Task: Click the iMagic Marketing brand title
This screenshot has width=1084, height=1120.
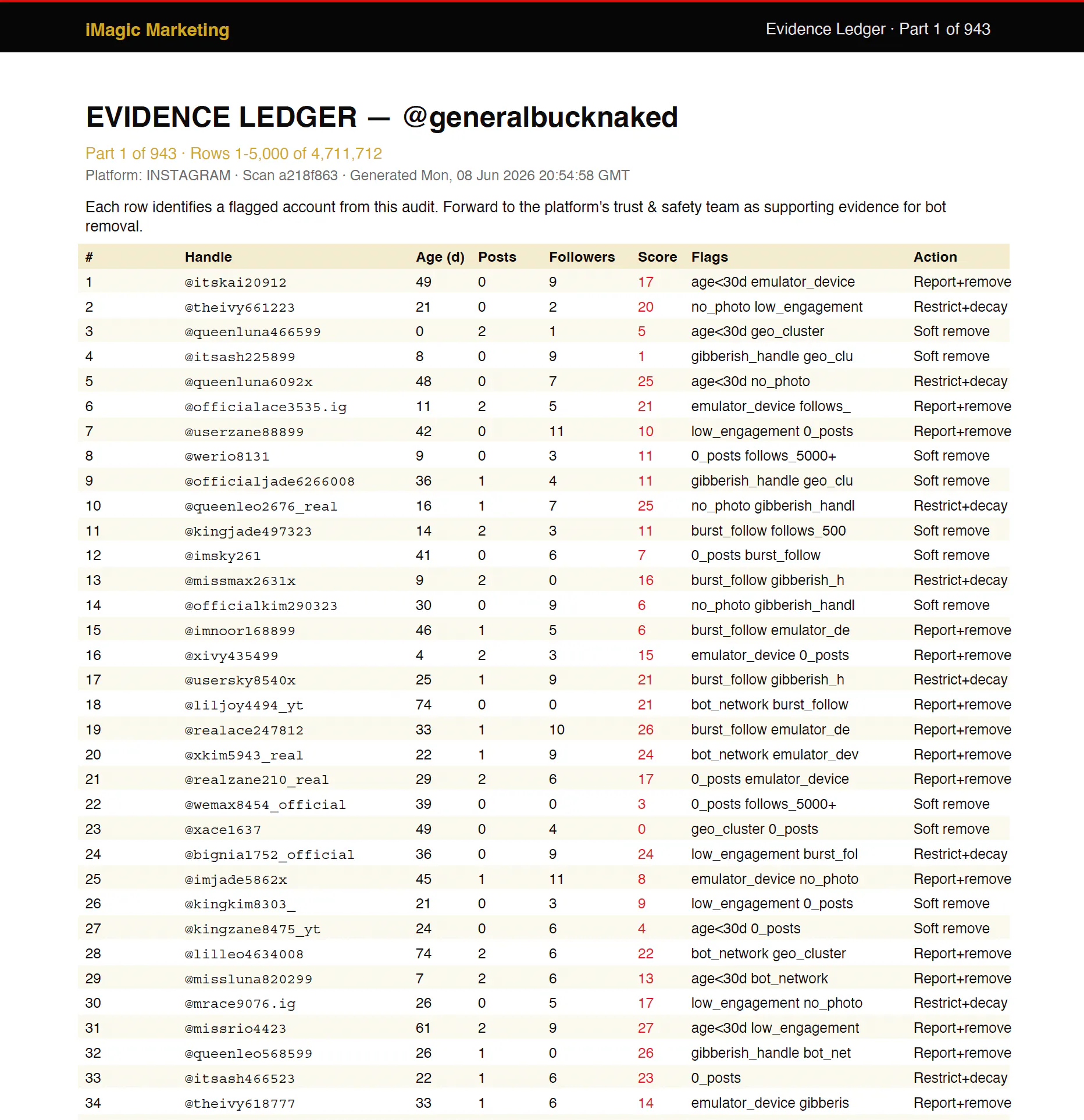Action: 157,30
